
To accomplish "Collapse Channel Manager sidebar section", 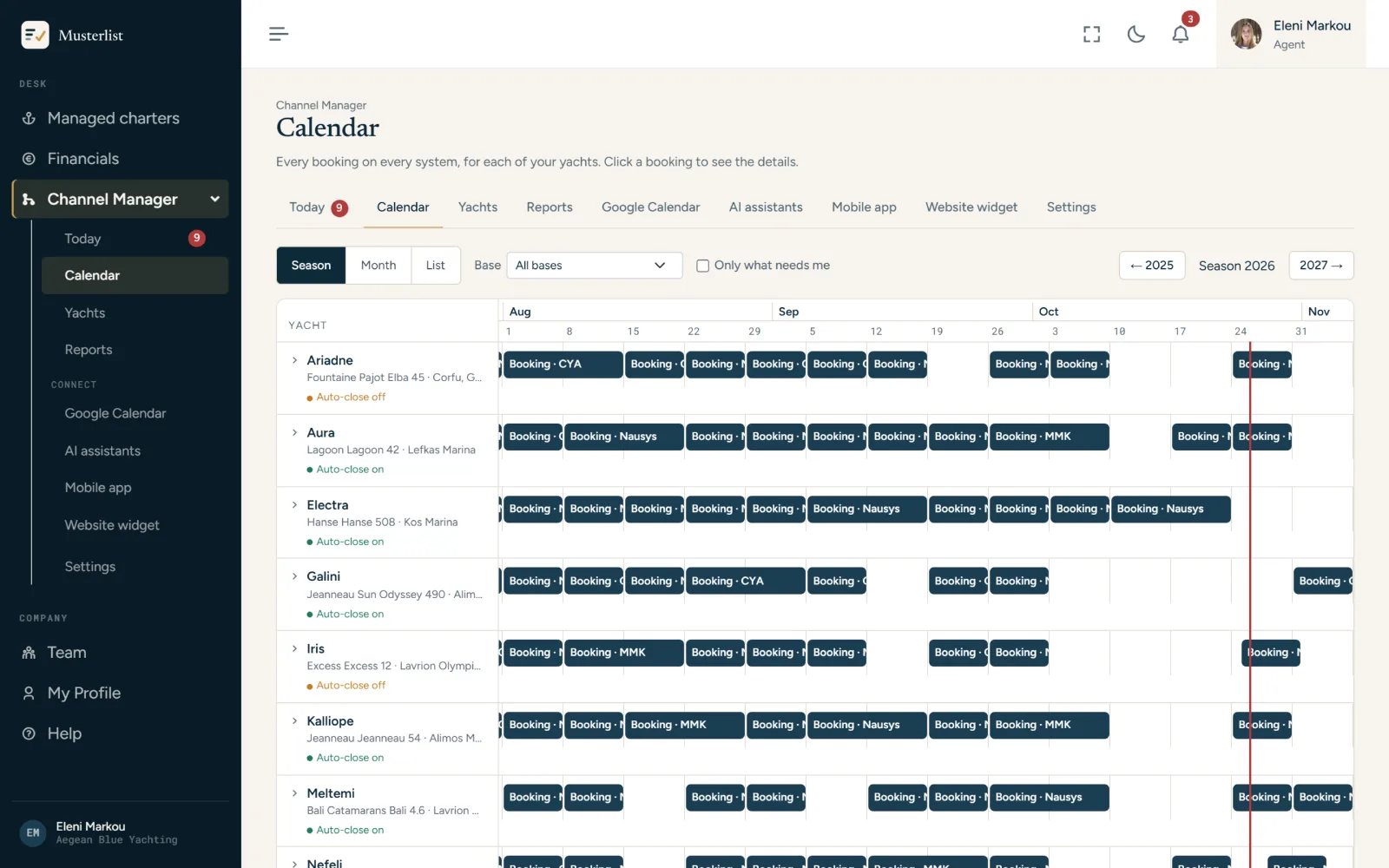I will (214, 199).
